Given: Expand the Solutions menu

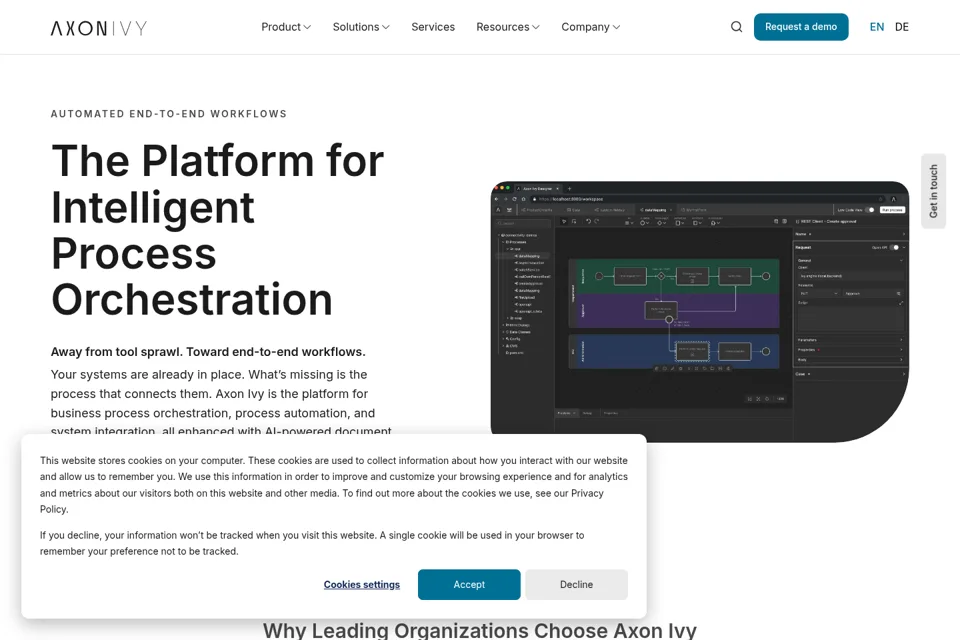Looking at the screenshot, I should pyautogui.click(x=361, y=27).
